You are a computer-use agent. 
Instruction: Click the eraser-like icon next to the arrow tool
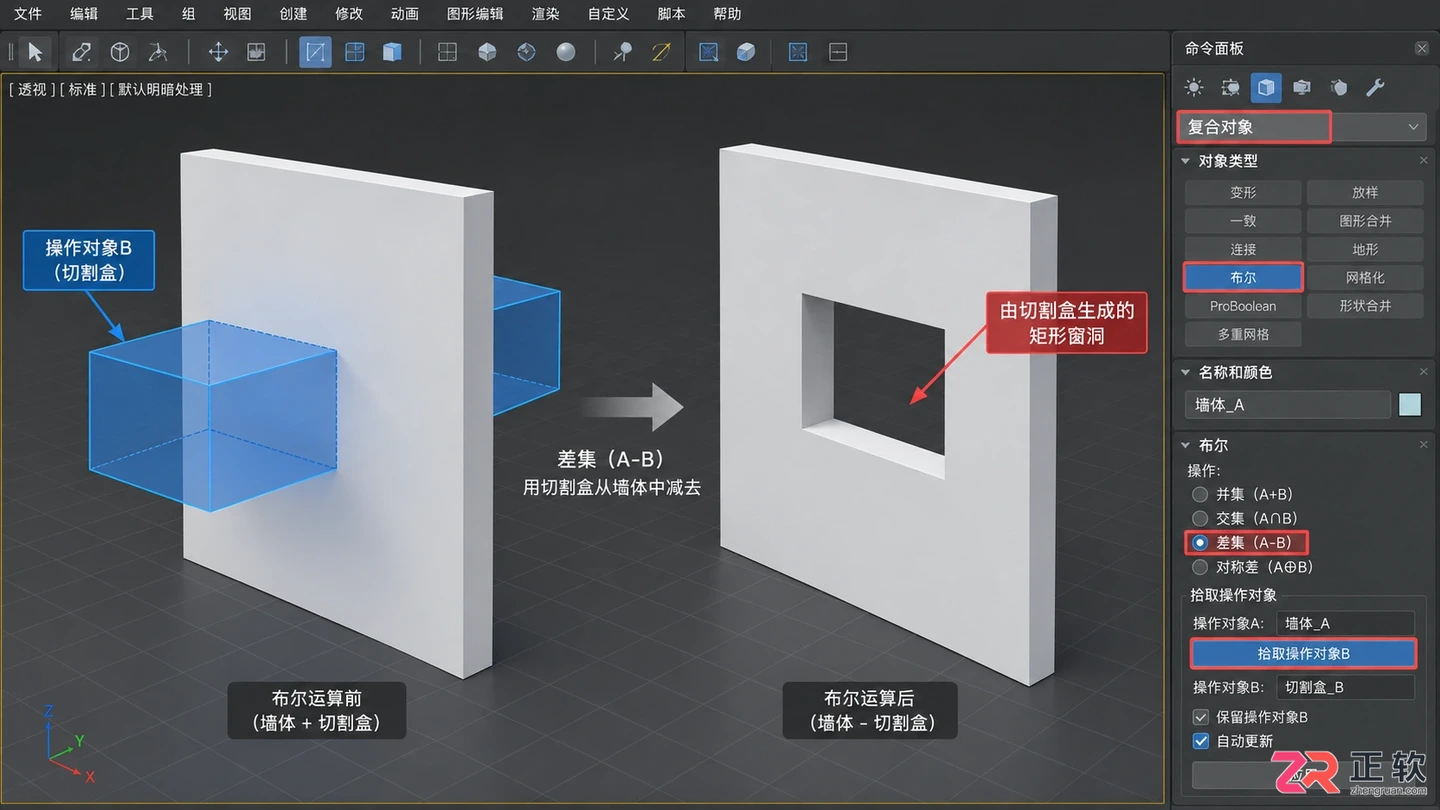pyautogui.click(x=81, y=52)
